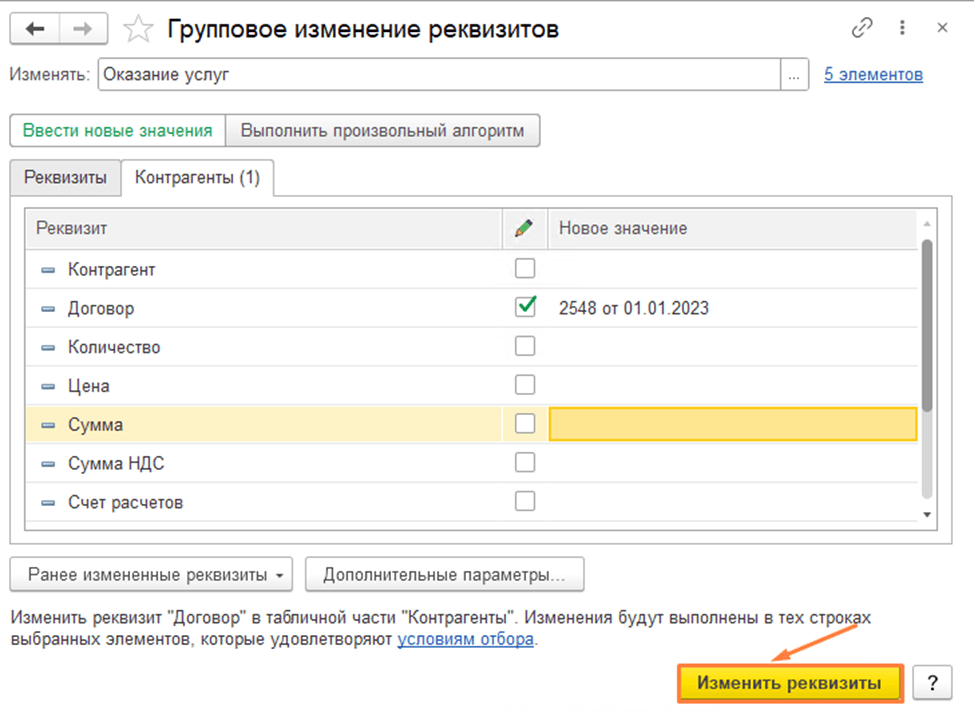Click the pencil icon column header
The width and height of the screenshot is (974, 713).
tap(524, 228)
